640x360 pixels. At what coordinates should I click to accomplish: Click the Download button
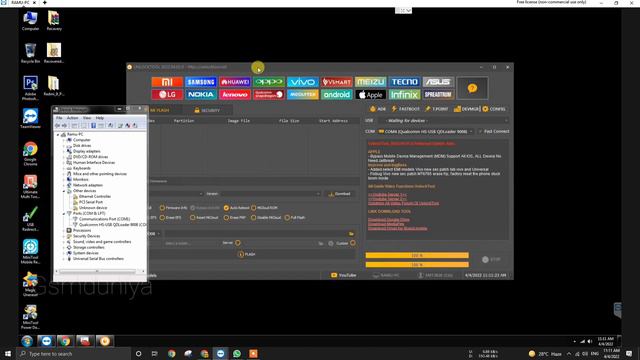point(340,194)
